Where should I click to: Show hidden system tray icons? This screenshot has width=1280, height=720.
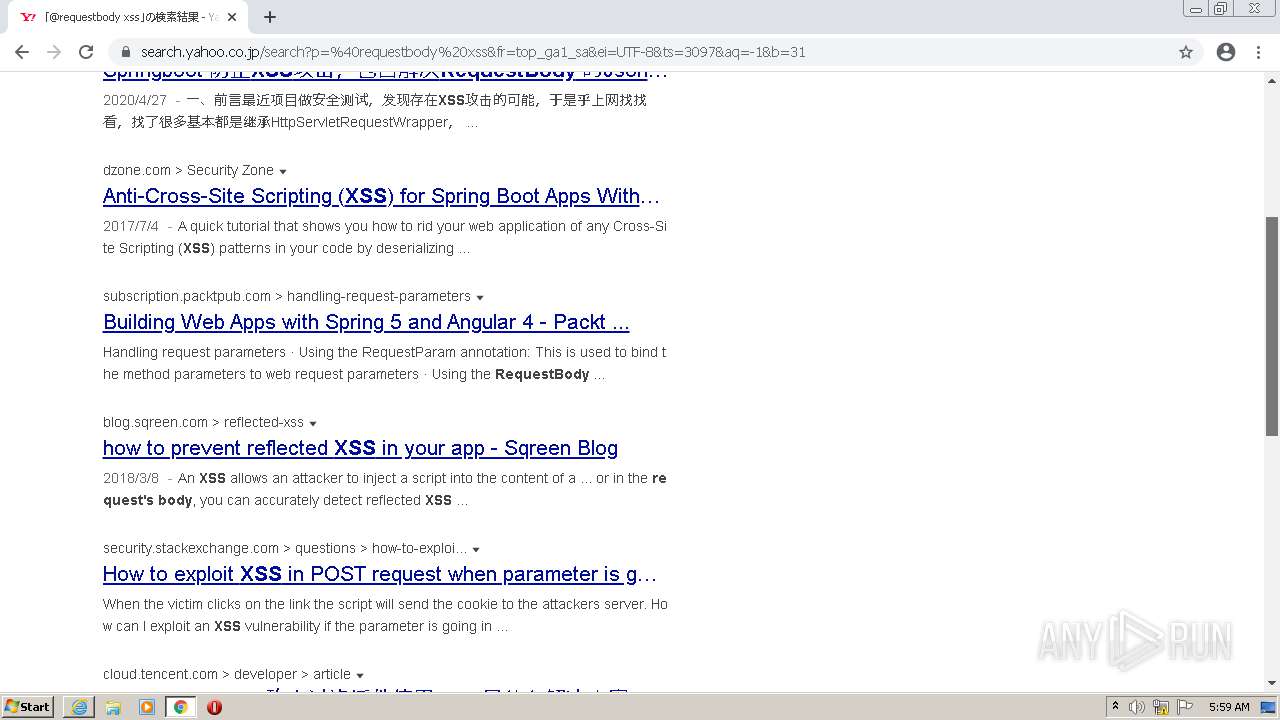tap(1115, 707)
